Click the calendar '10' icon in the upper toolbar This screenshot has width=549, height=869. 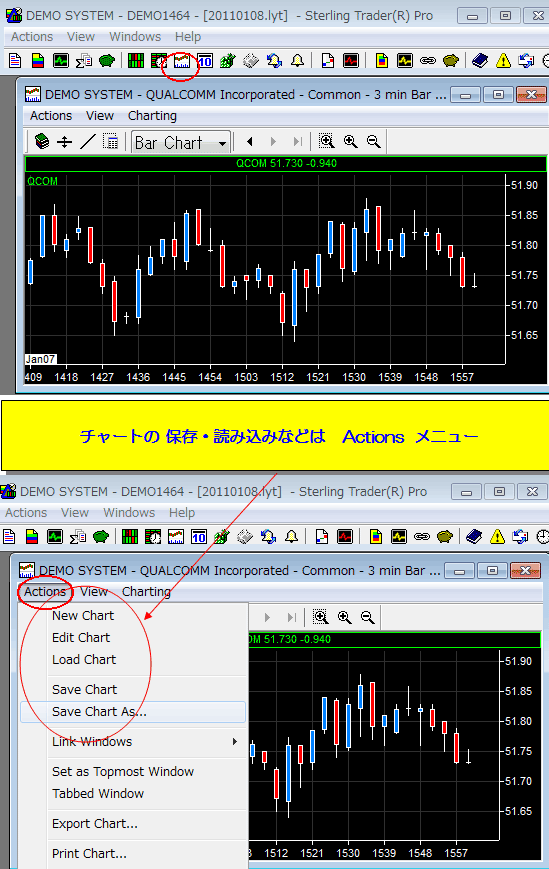(205, 60)
